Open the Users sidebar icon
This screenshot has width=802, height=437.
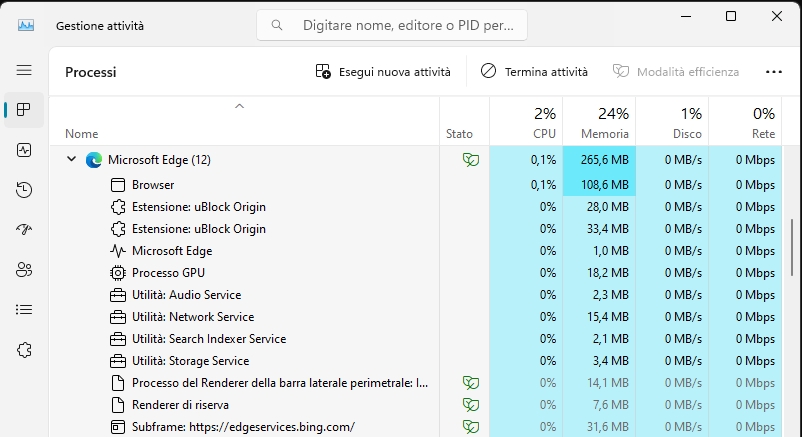coord(24,270)
